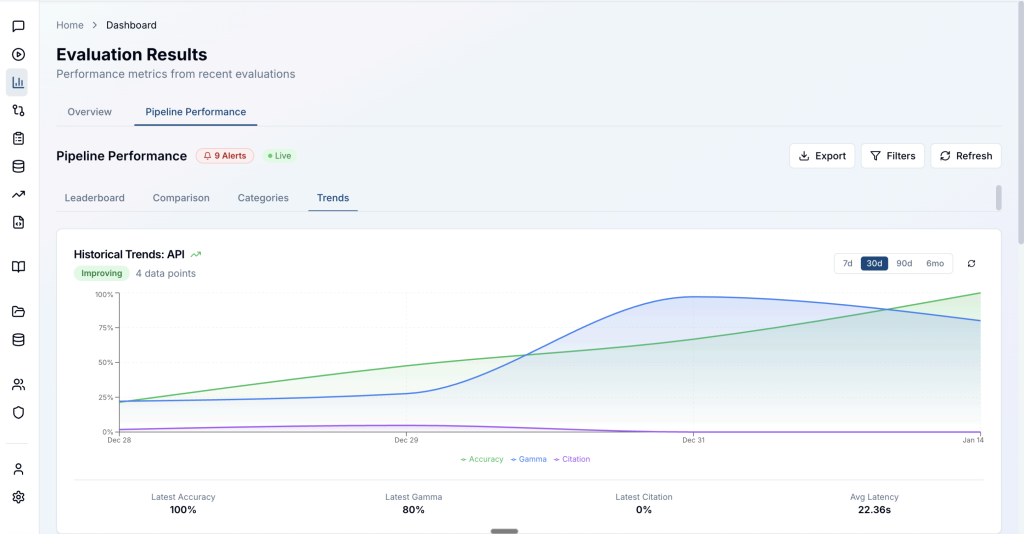Image resolution: width=1024 pixels, height=534 pixels.
Task: Open the Filters dropdown
Action: [x=893, y=156]
